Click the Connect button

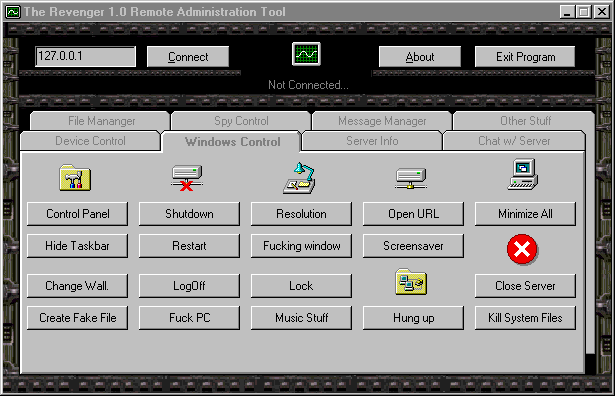188,57
